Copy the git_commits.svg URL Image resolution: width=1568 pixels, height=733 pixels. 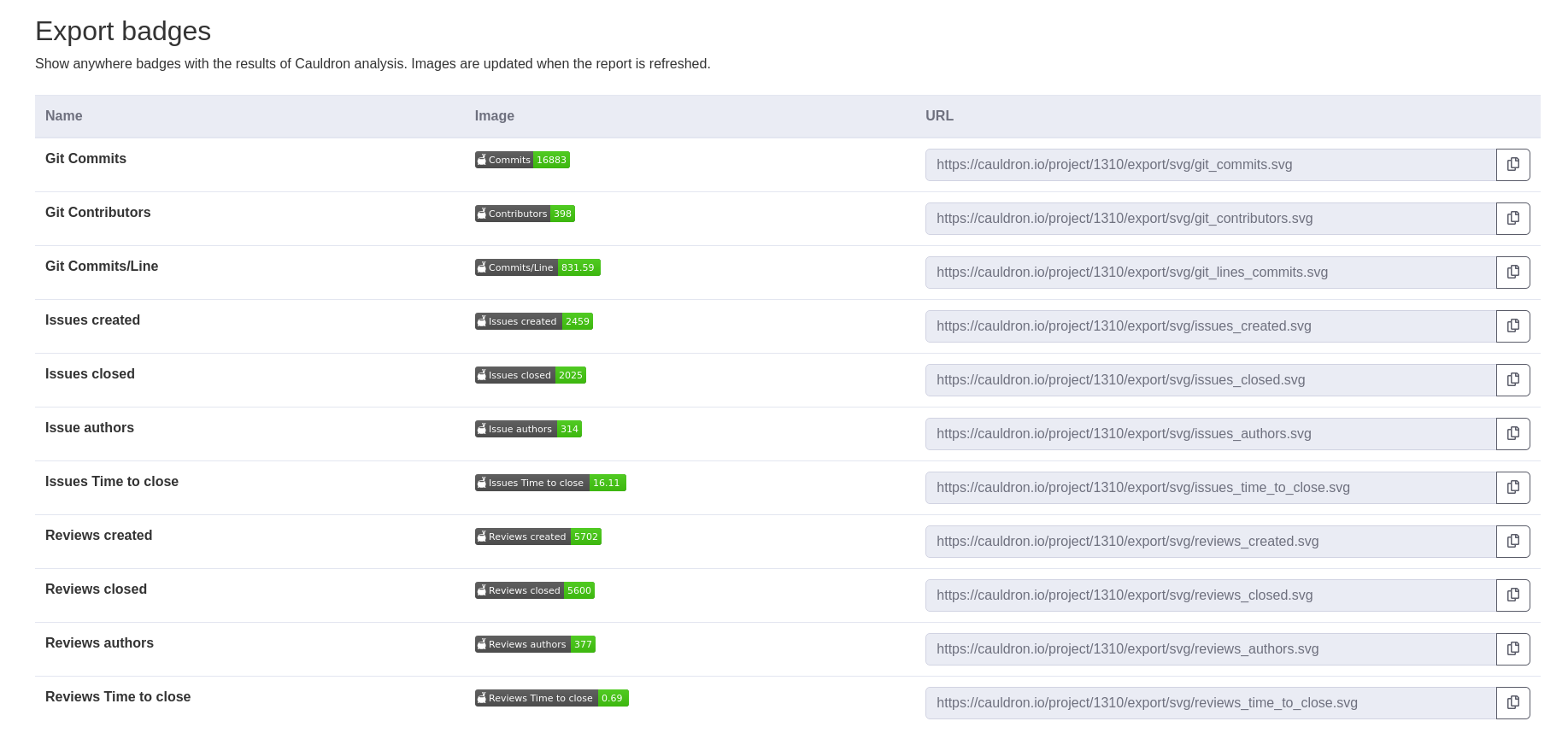coord(1512,165)
